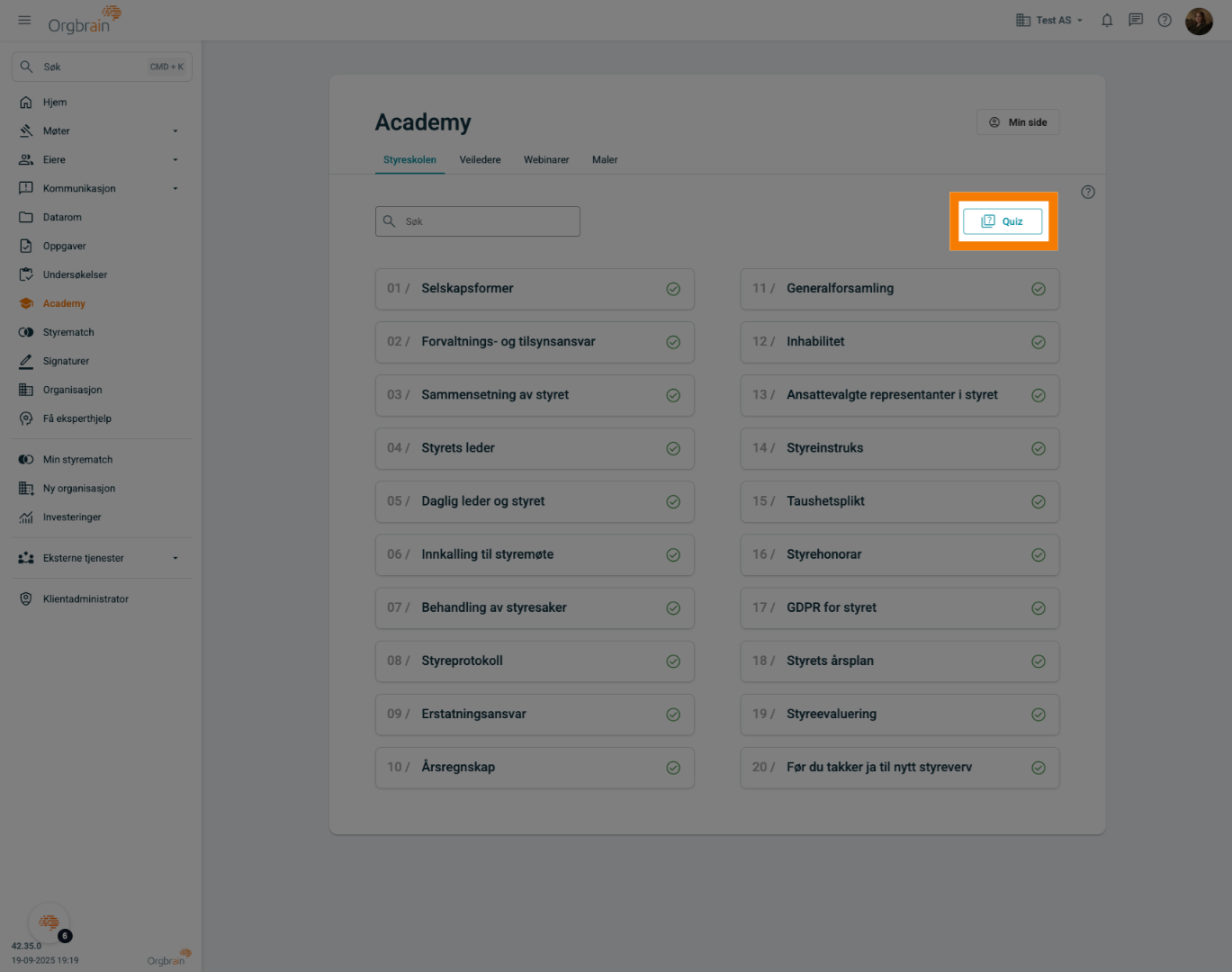The height and width of the screenshot is (972, 1232).
Task: Click the Orgbrain assistant bubble icon
Action: [49, 922]
